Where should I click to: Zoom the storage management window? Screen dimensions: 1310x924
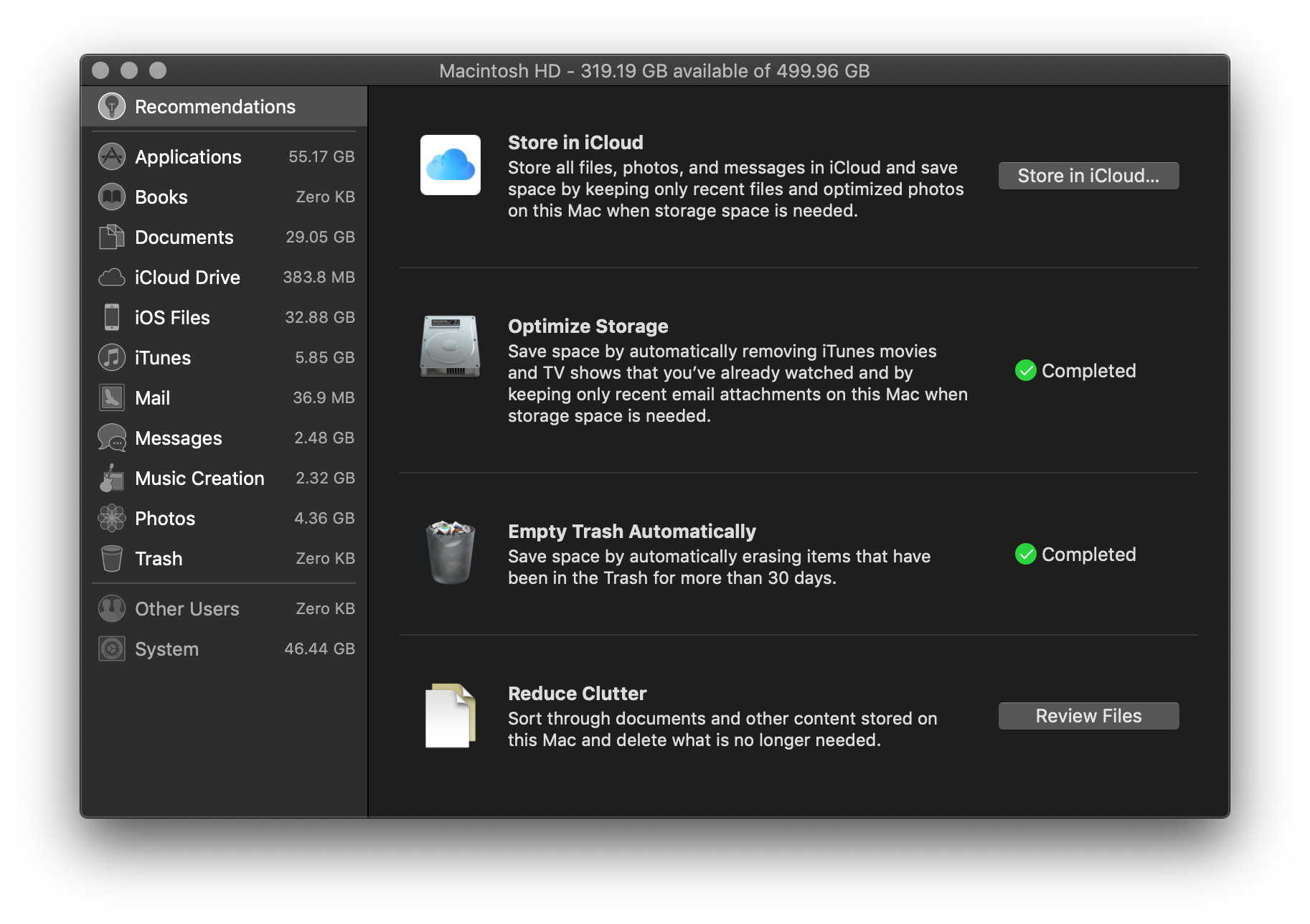158,70
